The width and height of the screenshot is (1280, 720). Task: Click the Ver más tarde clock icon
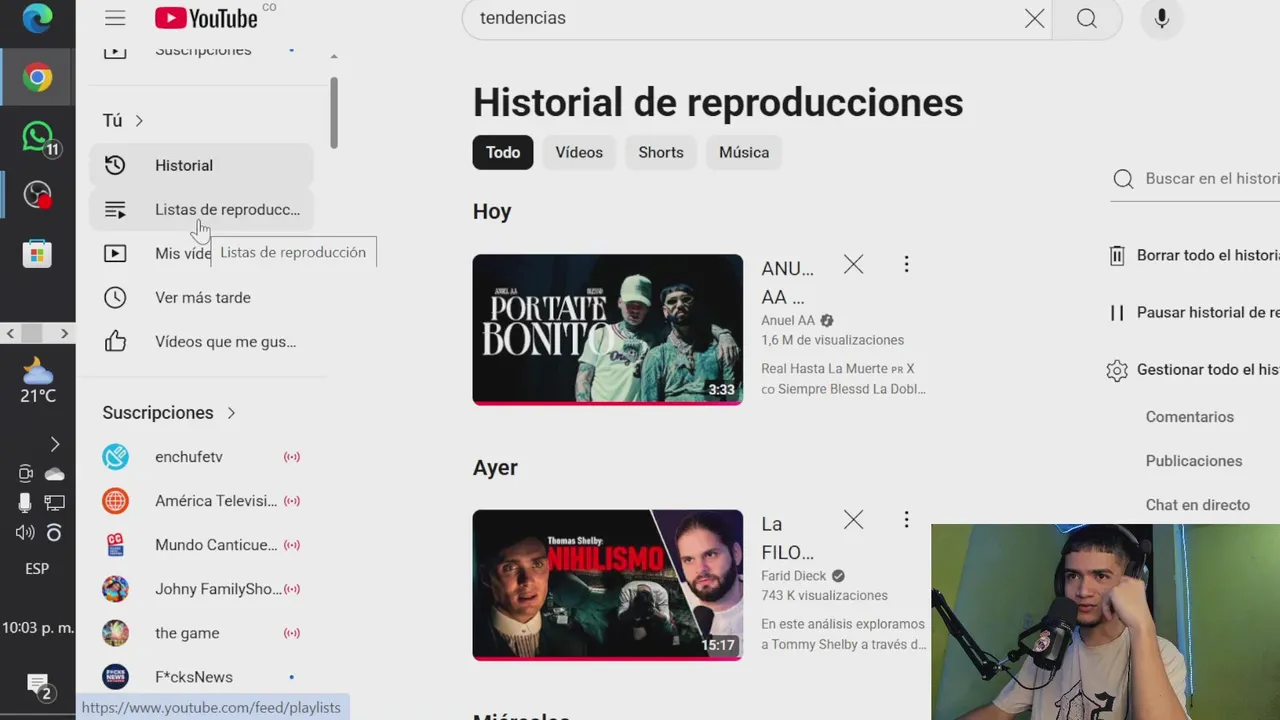(115, 297)
